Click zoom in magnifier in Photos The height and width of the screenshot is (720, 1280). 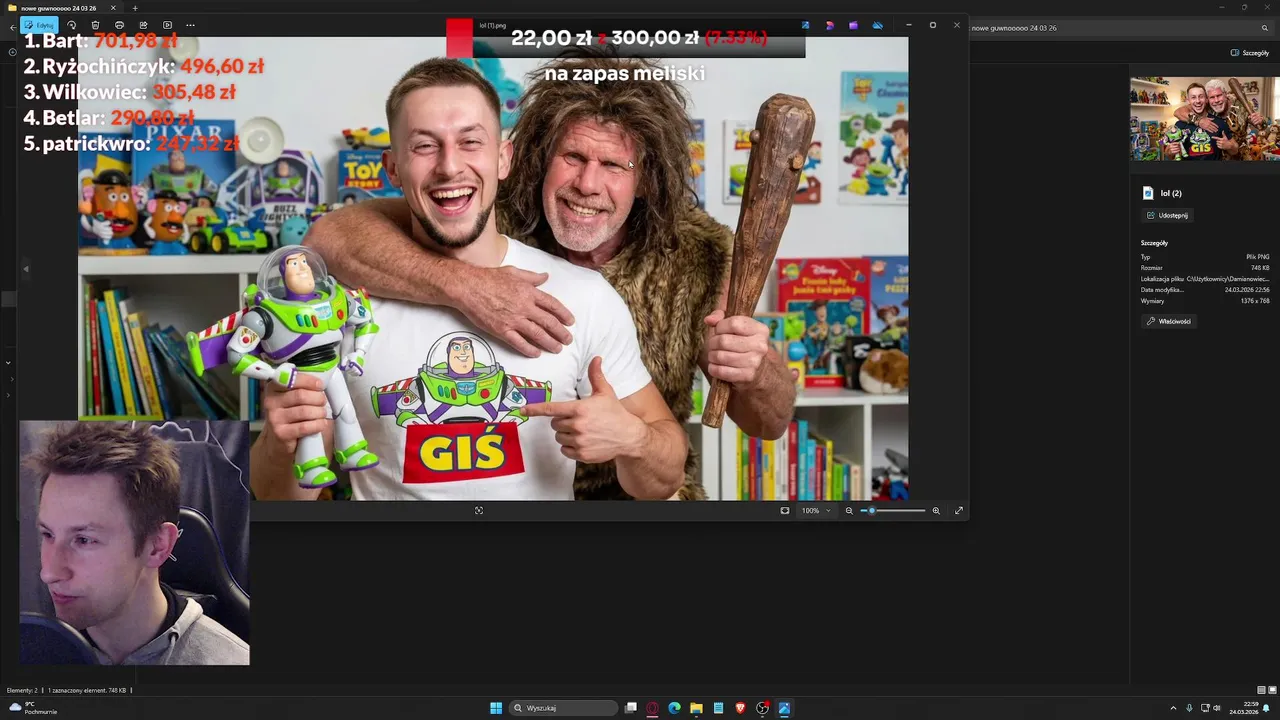(x=936, y=510)
